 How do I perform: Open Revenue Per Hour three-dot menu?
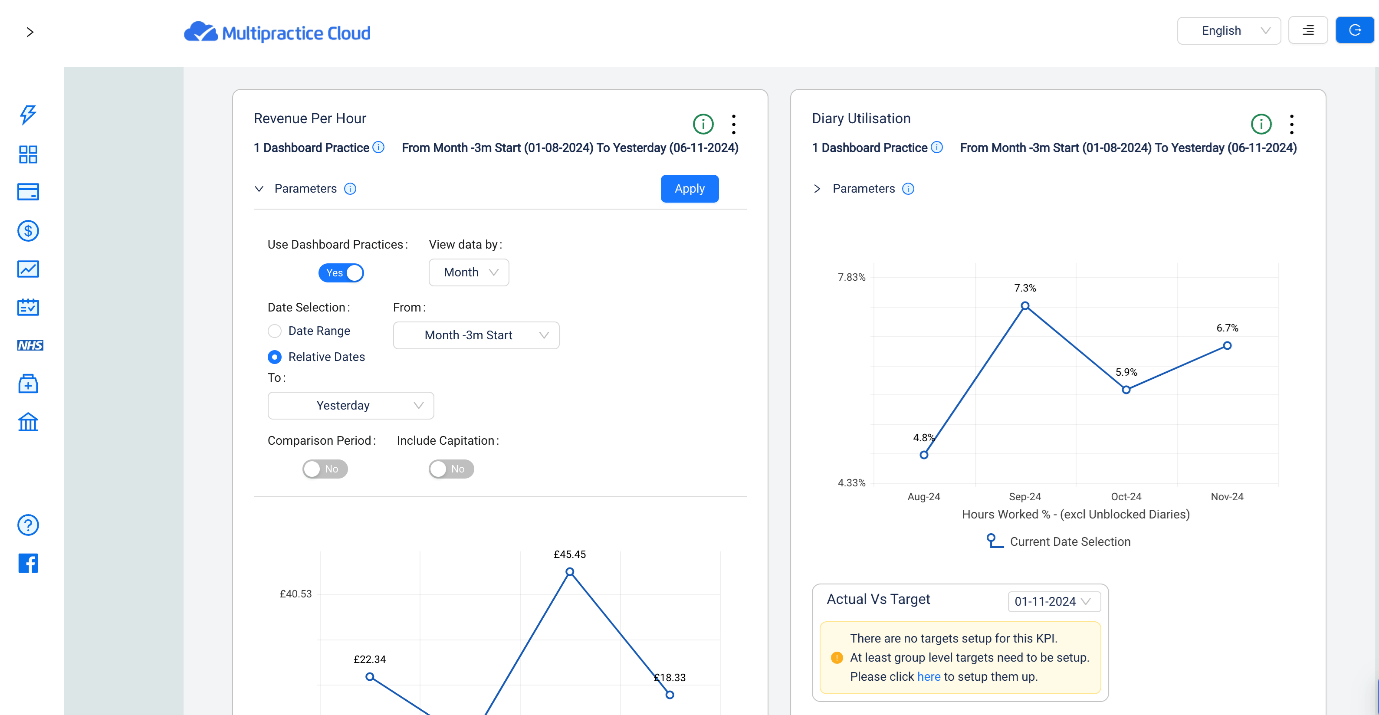[x=734, y=124]
